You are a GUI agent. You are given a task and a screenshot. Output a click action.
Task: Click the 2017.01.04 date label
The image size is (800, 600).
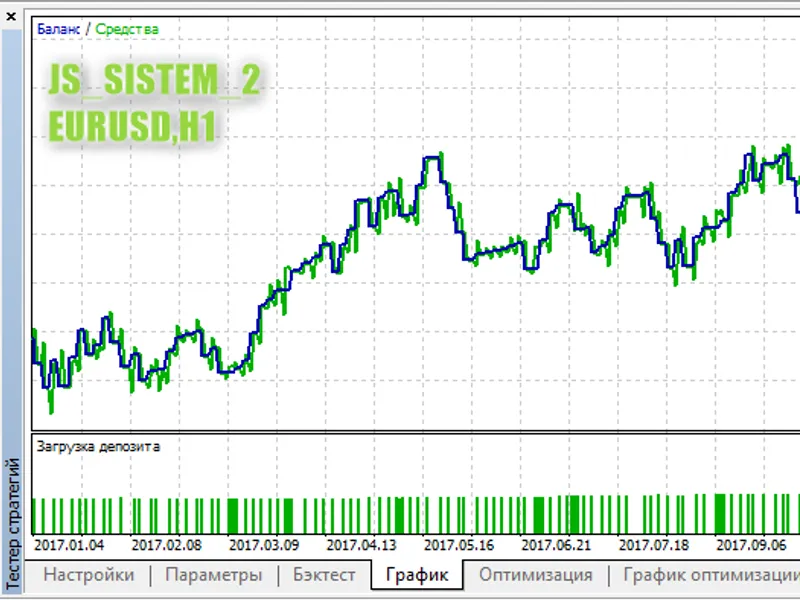point(69,545)
